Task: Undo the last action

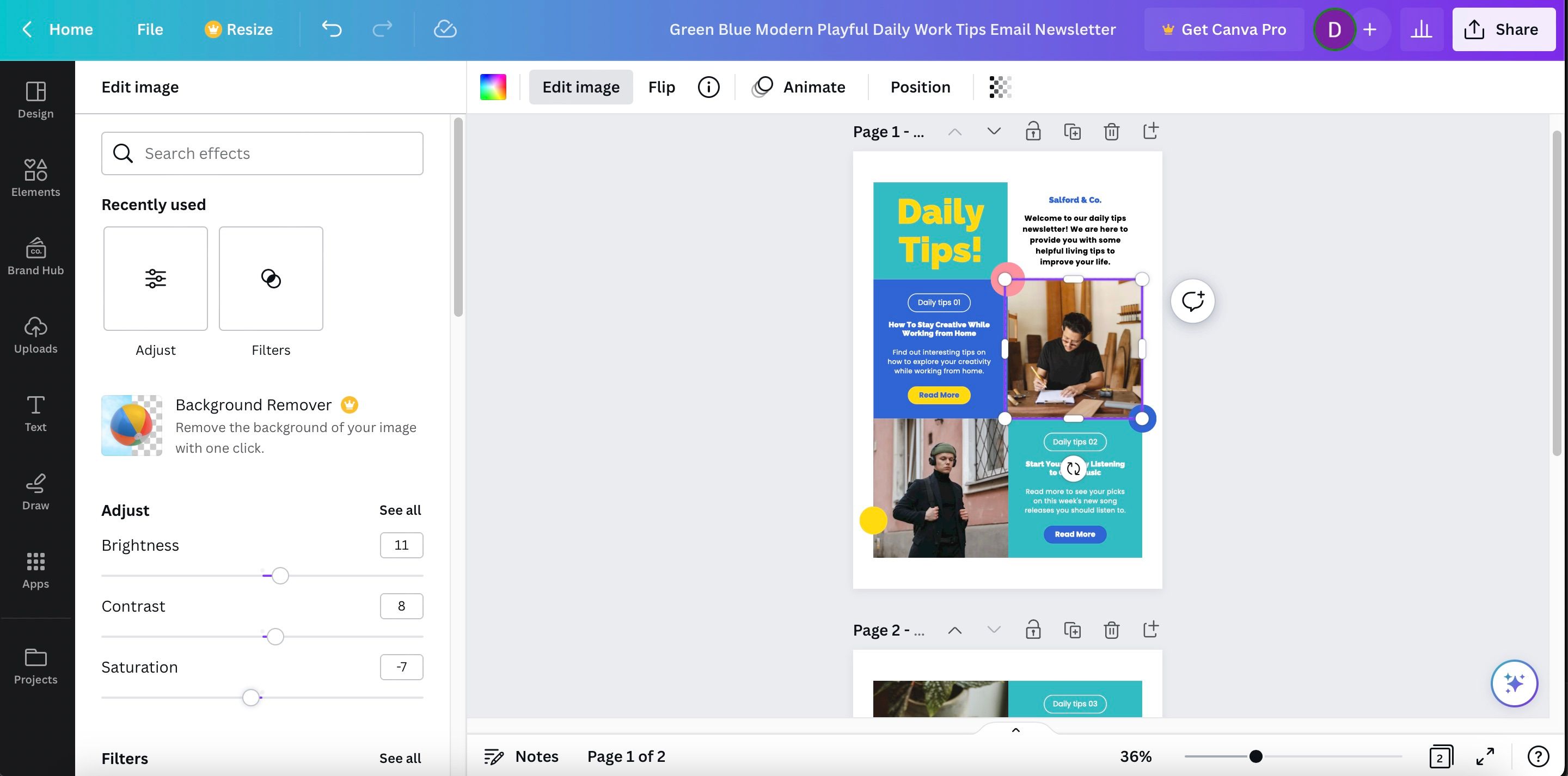Action: point(332,29)
